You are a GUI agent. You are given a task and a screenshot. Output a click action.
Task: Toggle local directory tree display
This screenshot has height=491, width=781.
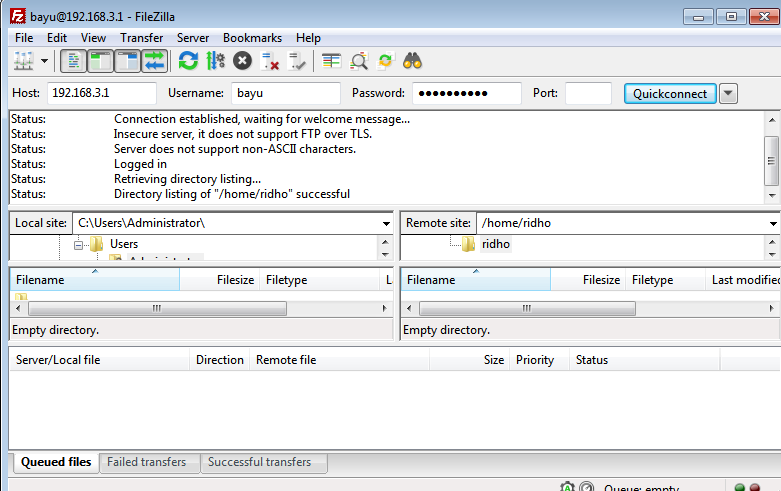(x=100, y=61)
